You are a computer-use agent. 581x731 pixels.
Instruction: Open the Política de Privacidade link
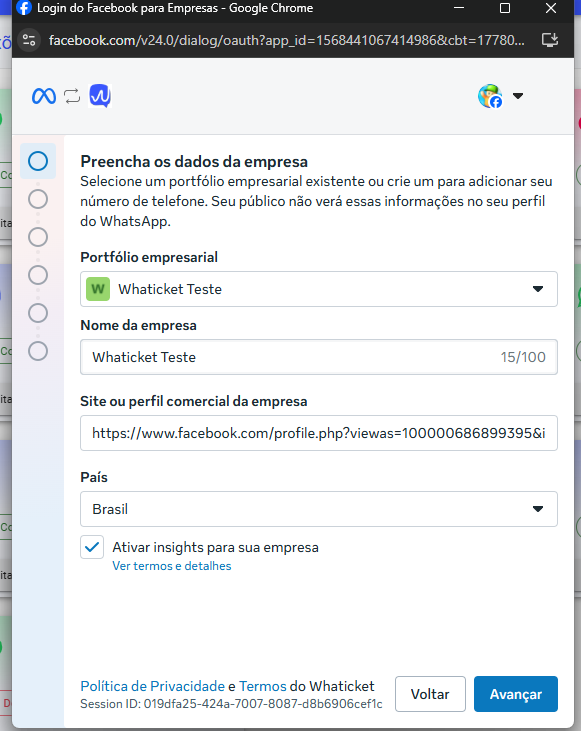(x=152, y=686)
